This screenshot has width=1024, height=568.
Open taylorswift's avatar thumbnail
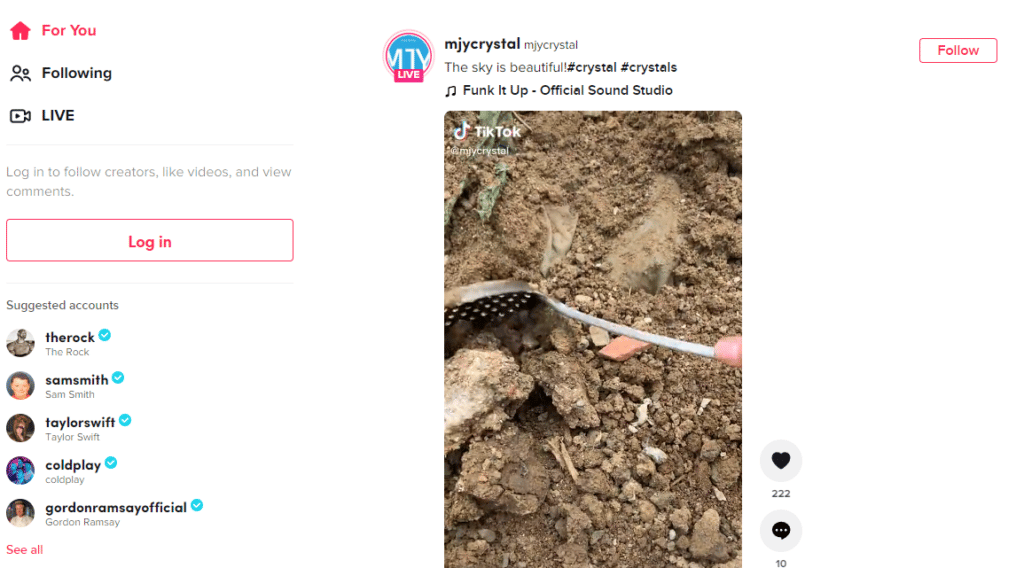(20, 428)
